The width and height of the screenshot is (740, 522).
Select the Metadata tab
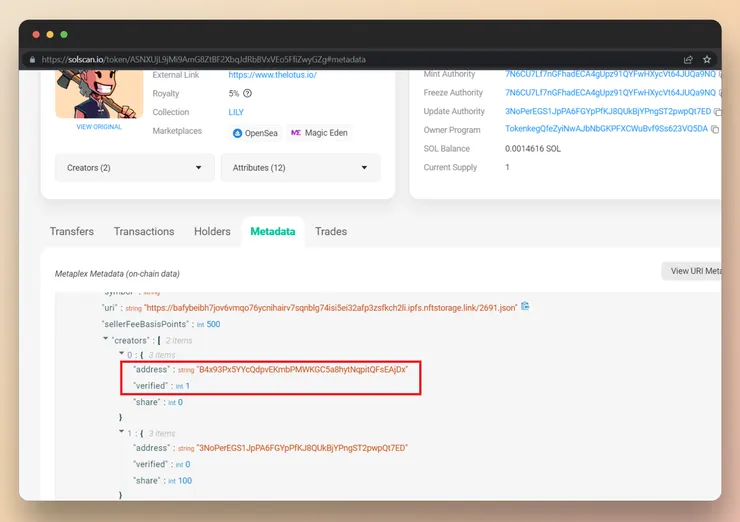click(273, 231)
